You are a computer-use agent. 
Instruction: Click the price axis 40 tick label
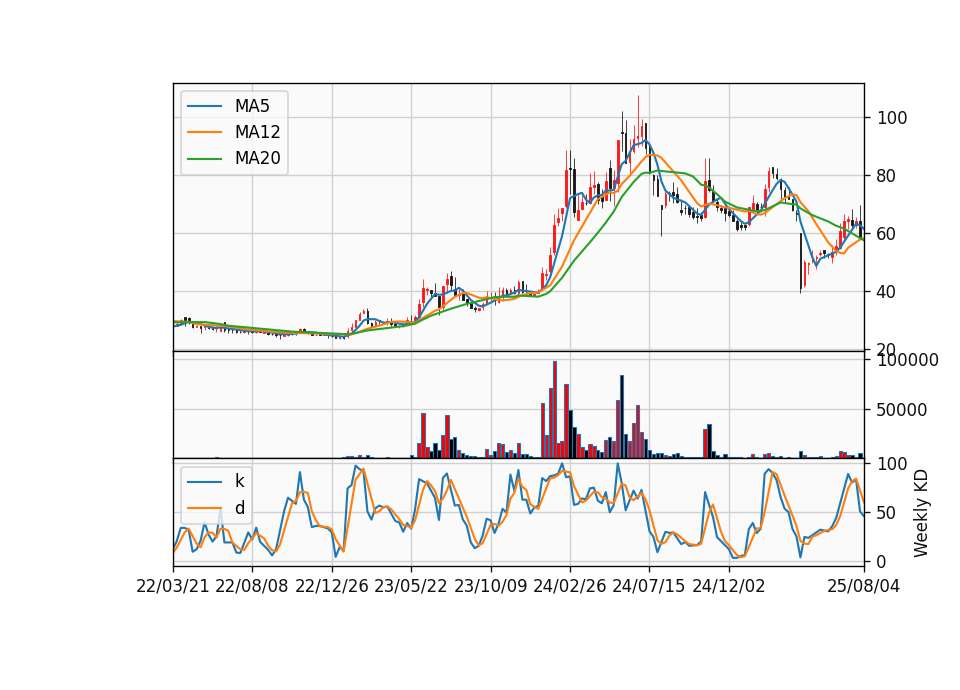[x=886, y=292]
